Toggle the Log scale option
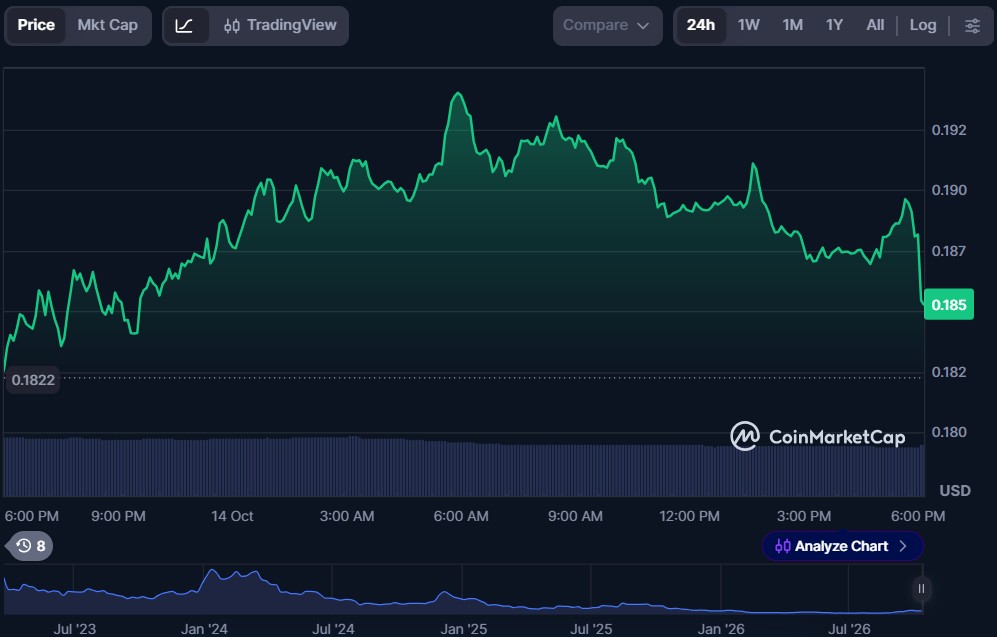 coord(923,25)
